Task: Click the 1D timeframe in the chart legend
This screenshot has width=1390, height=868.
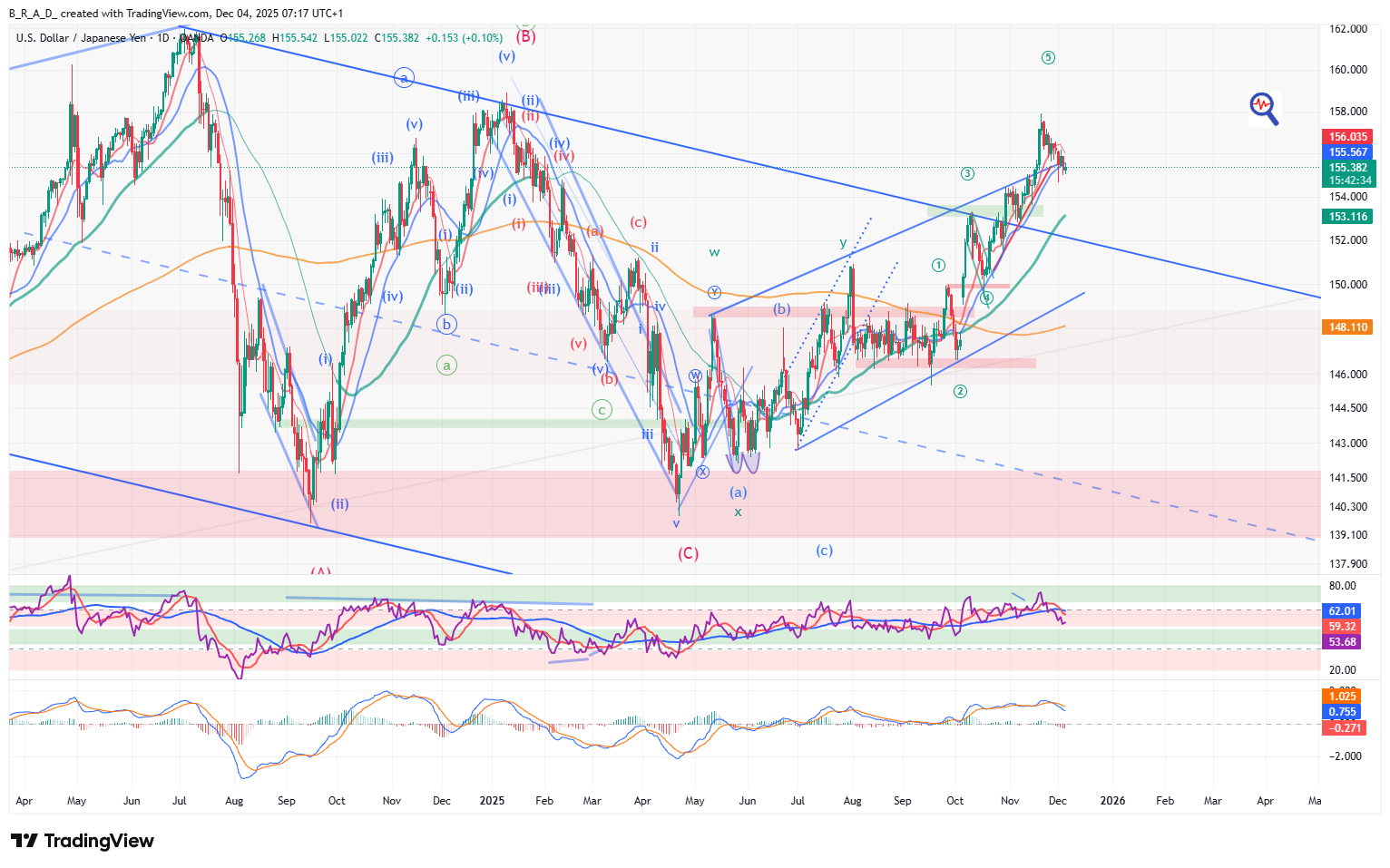Action: point(163,38)
